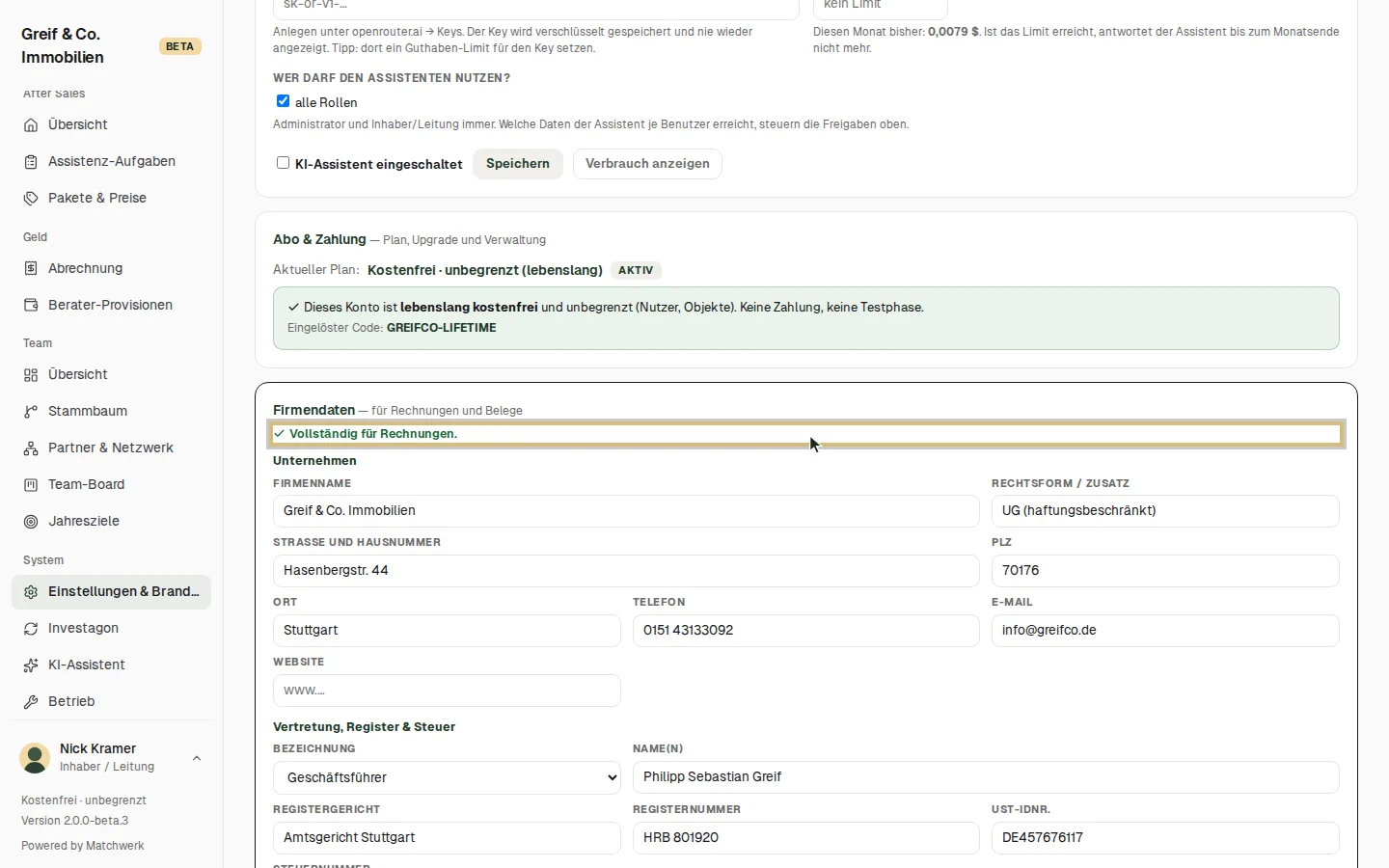Open the Stammbaum menu item

[111, 411]
